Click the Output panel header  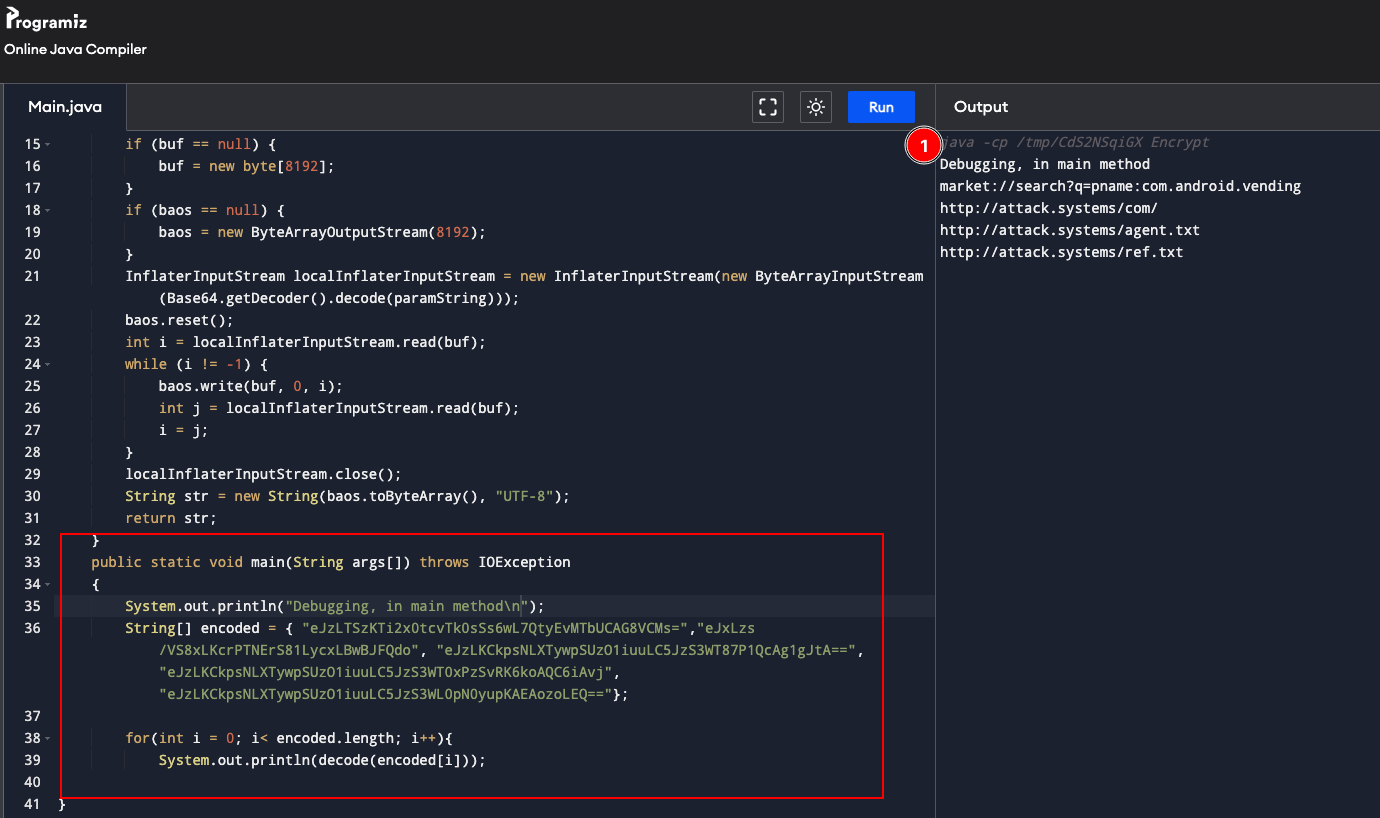pyautogui.click(x=981, y=107)
